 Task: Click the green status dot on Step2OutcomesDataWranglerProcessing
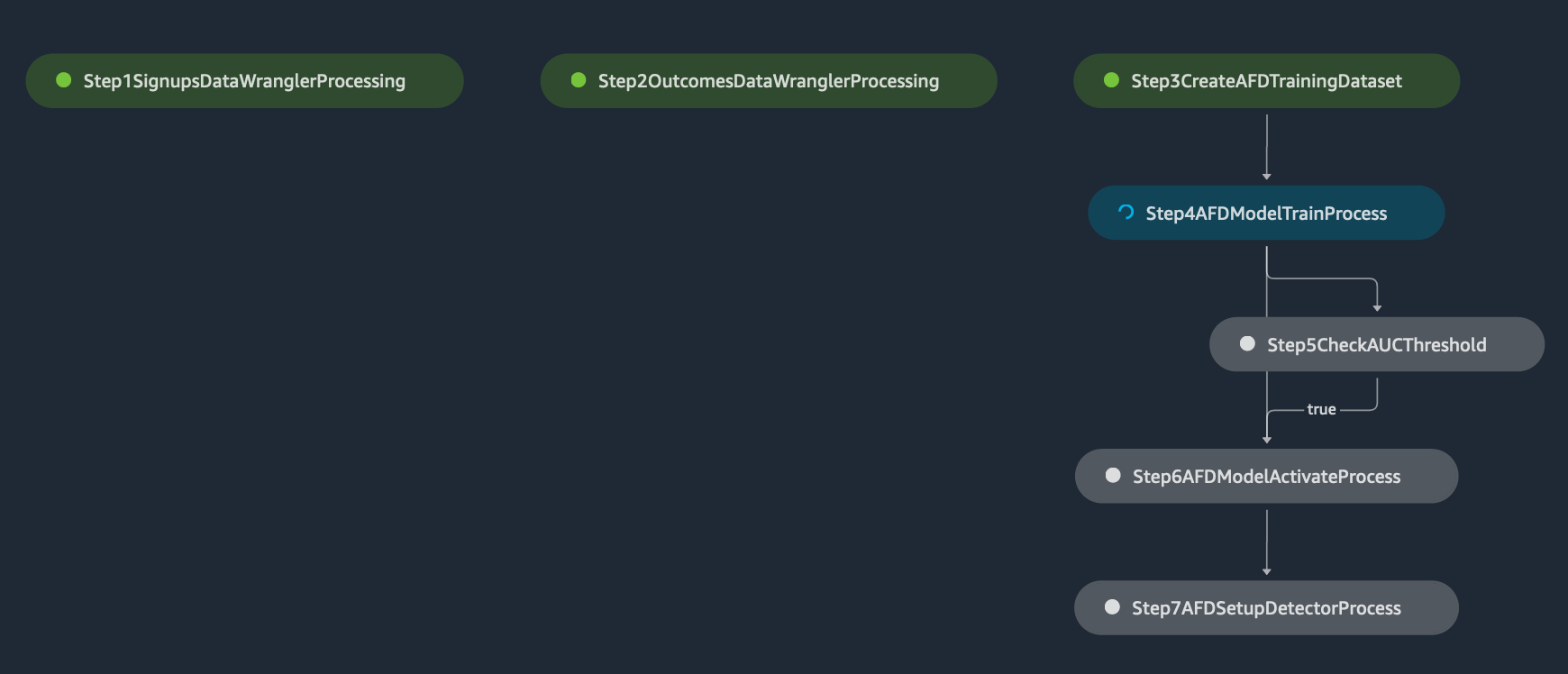579,80
